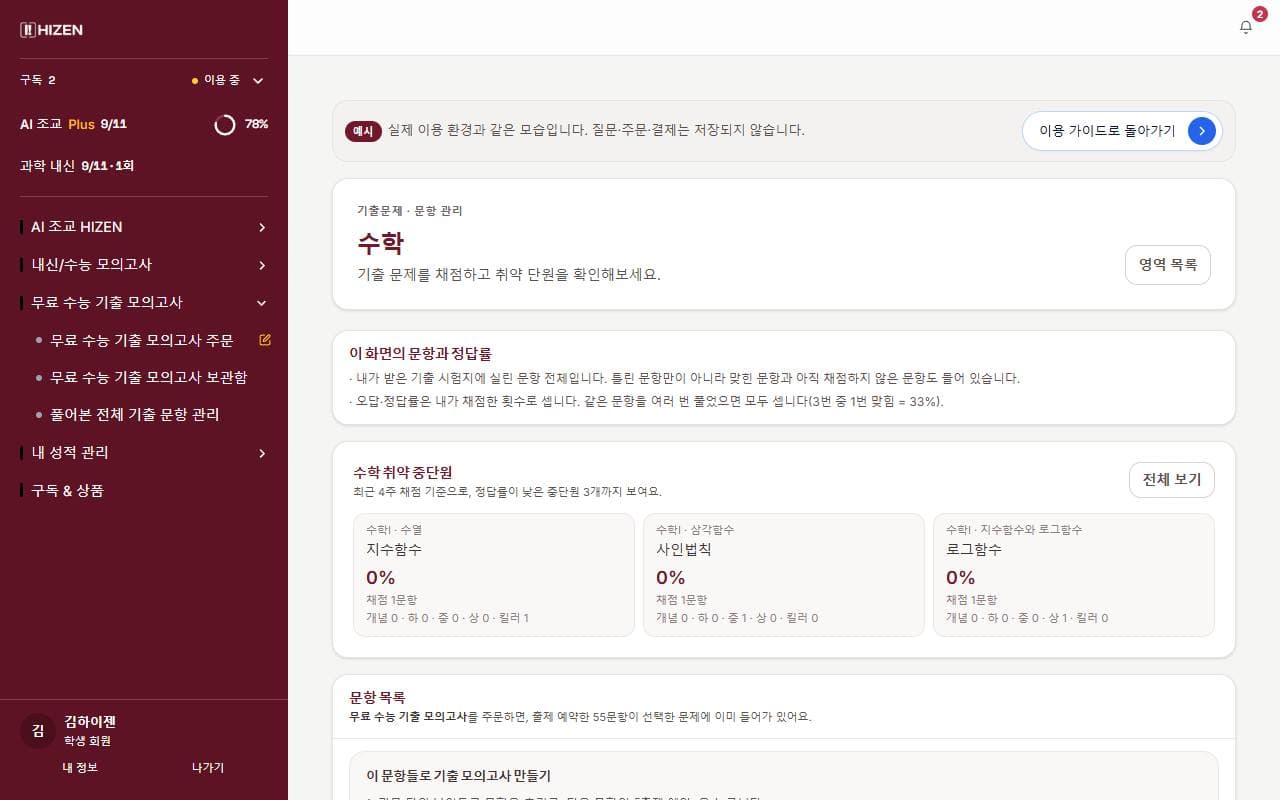Expand the AI 조교 HIZEN menu
1280x800 pixels.
pos(144,227)
